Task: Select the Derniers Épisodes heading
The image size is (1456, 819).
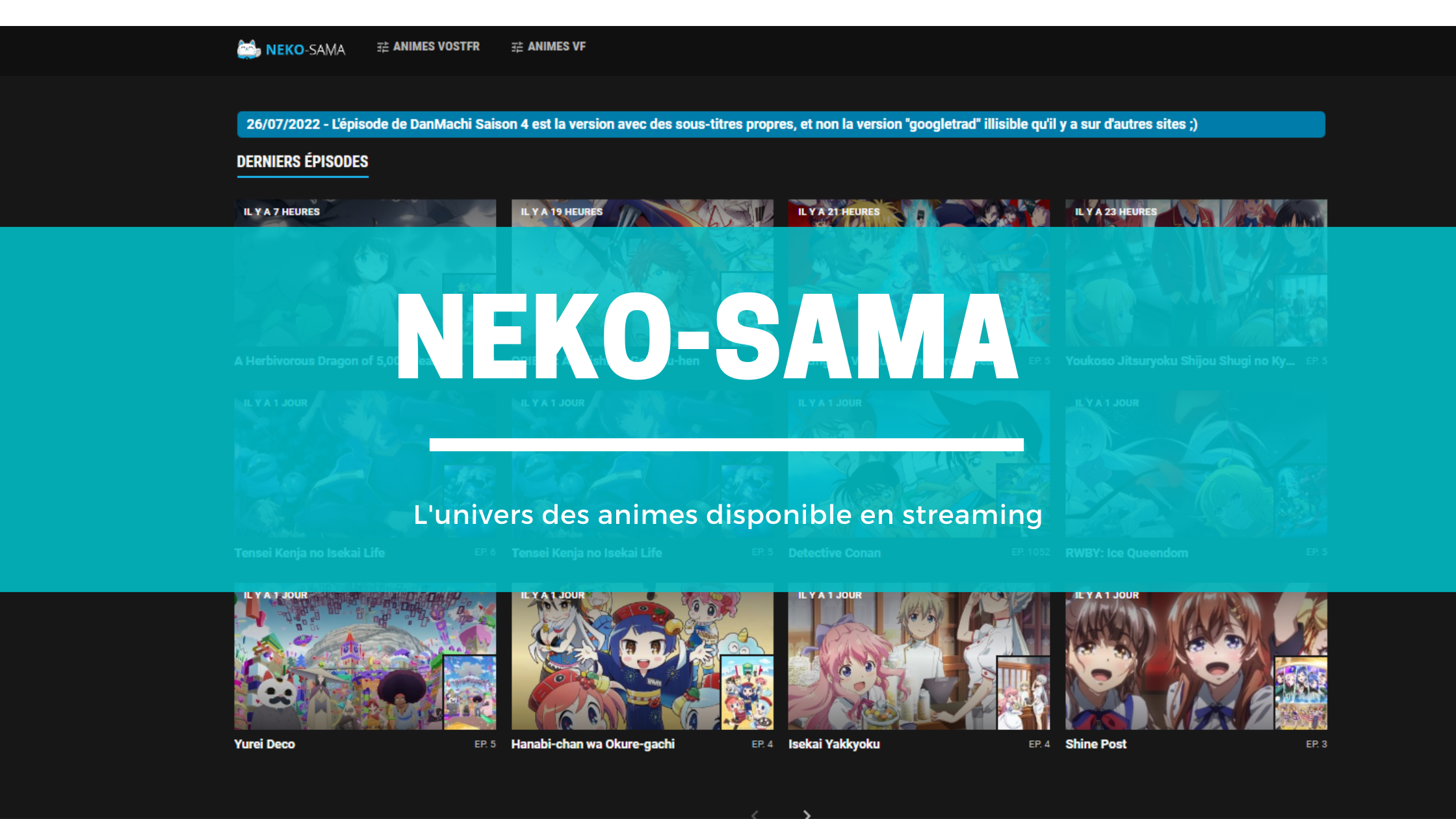Action: point(302,162)
